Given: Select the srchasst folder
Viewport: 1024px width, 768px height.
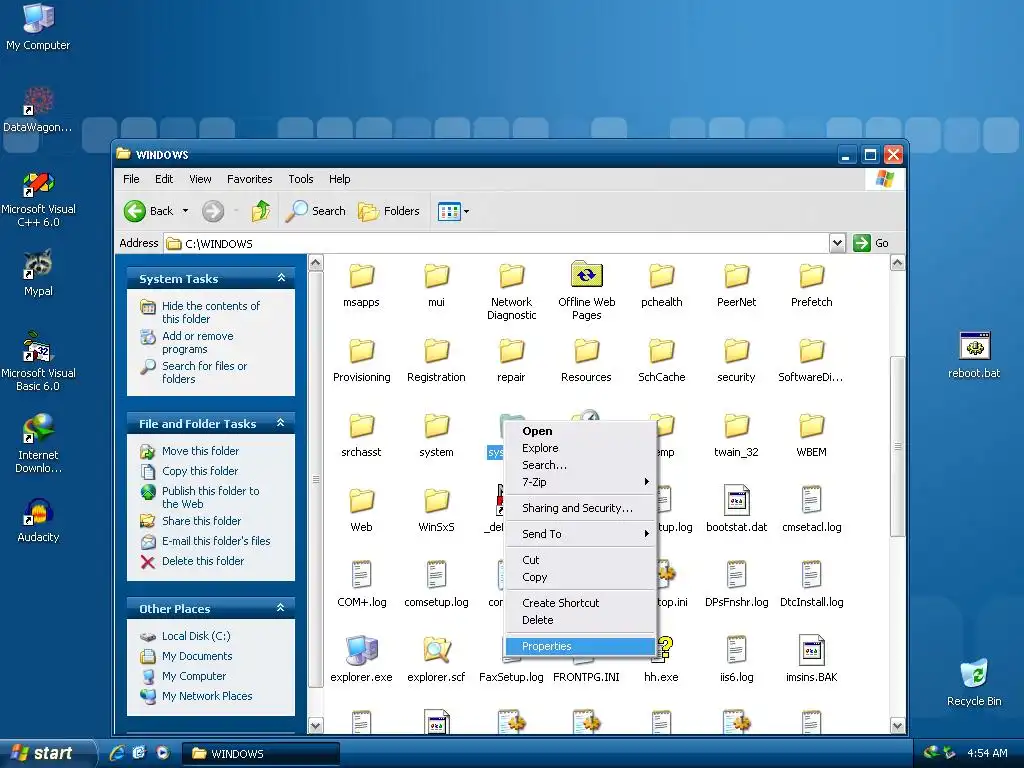Looking at the screenshot, I should [361, 435].
